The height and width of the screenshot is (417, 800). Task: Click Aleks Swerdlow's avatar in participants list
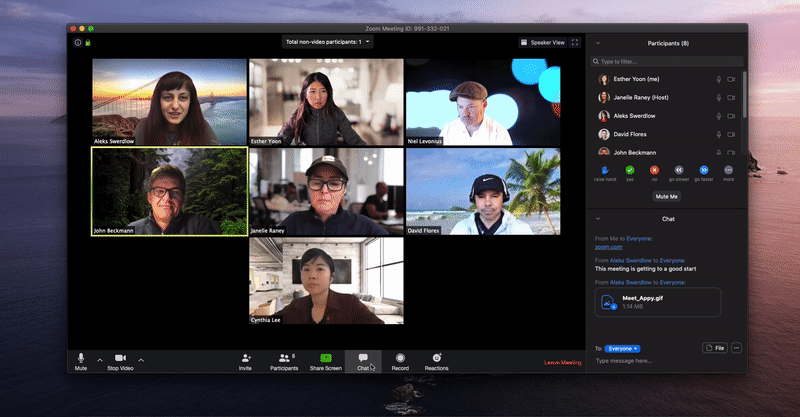point(604,116)
